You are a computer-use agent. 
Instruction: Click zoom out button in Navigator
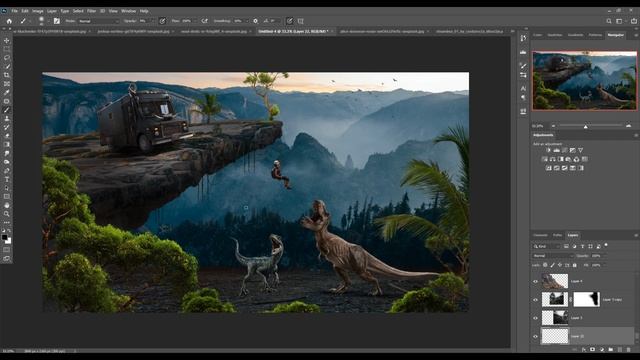point(553,126)
